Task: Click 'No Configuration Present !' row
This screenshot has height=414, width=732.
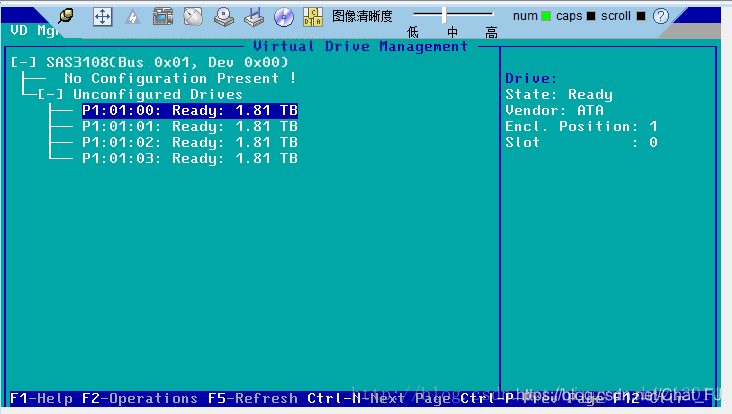Action: click(180, 78)
